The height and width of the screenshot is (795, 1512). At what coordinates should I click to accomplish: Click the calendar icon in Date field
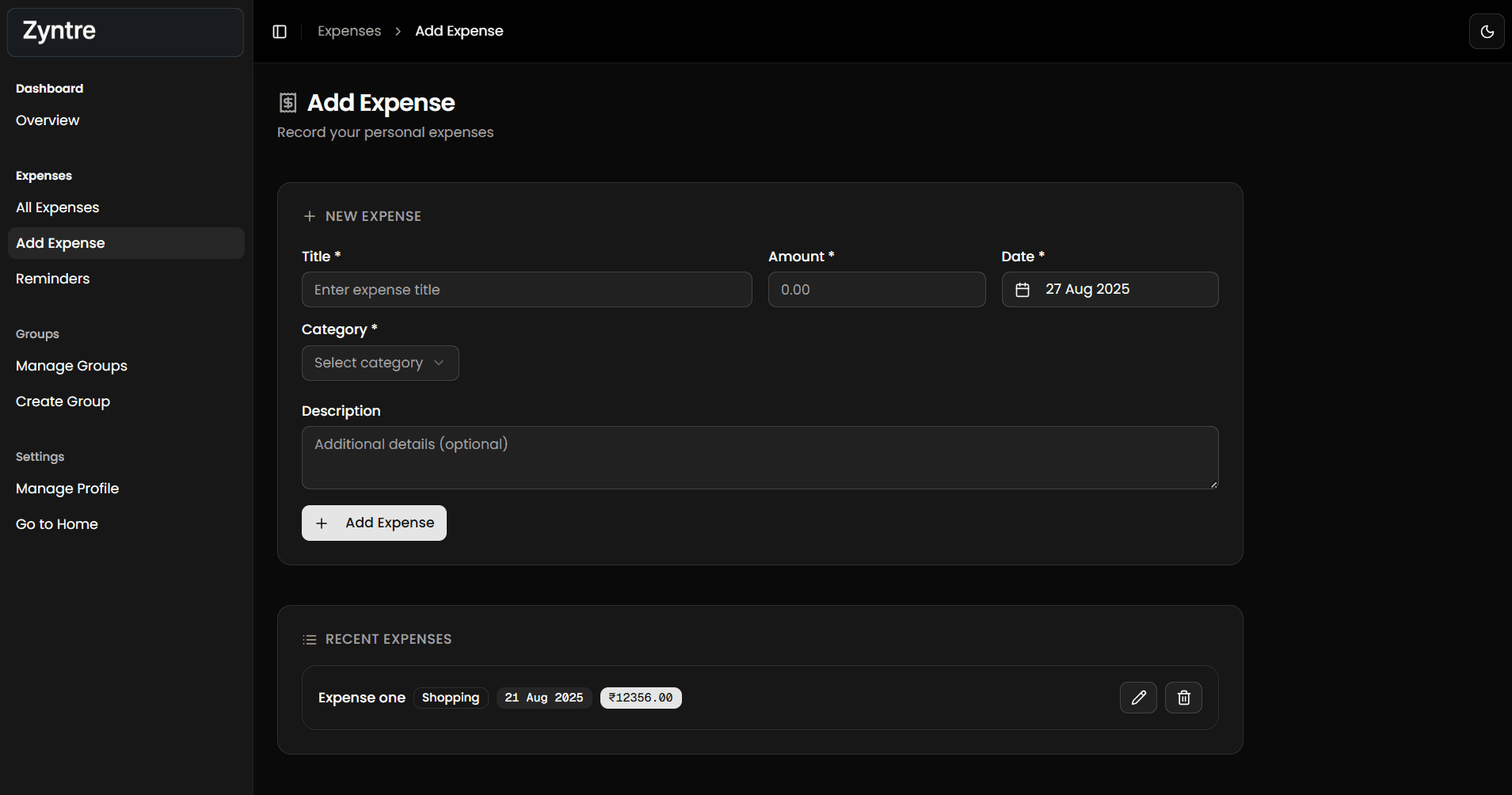point(1023,290)
